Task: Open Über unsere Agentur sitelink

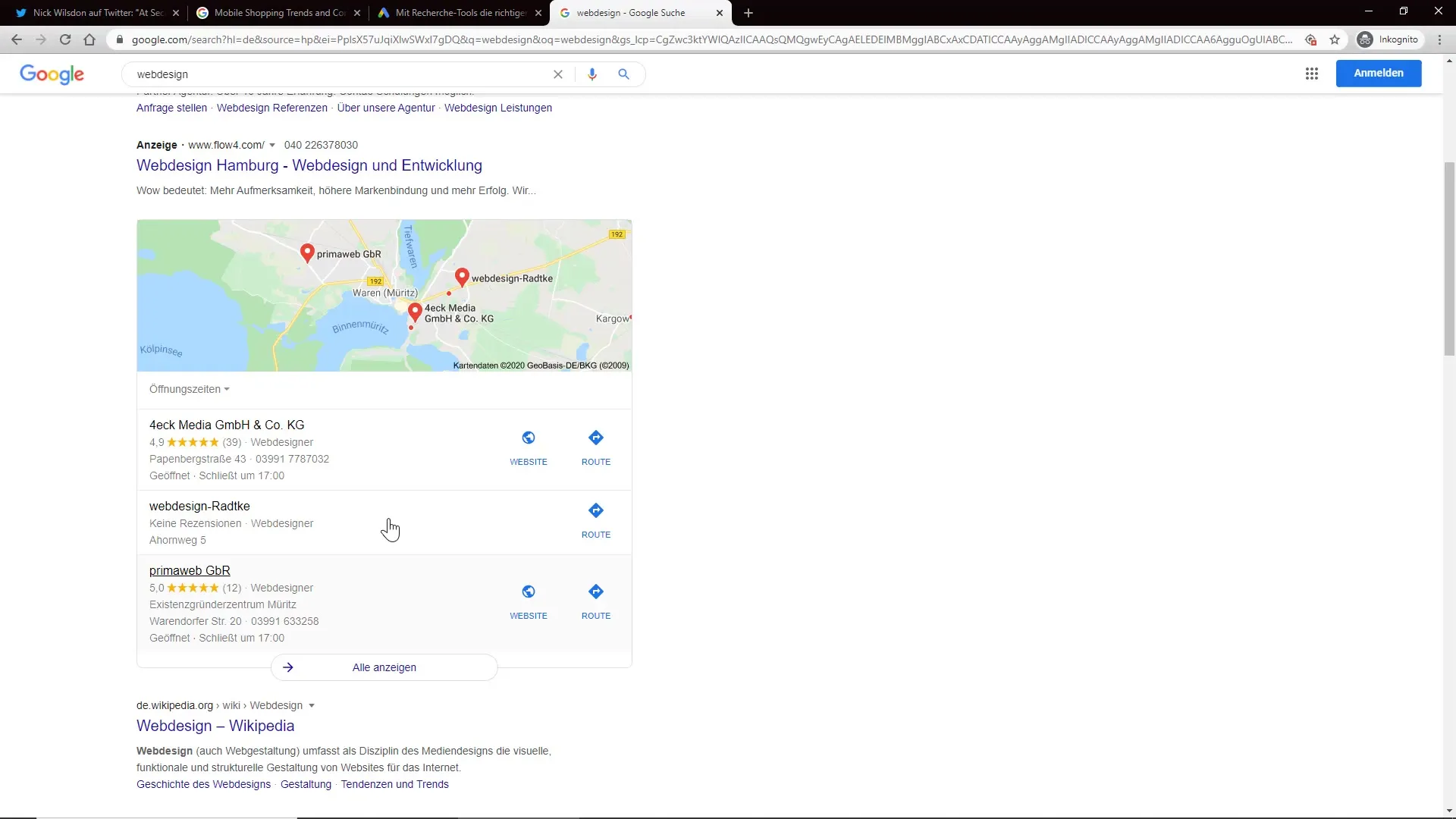Action: 386,108
